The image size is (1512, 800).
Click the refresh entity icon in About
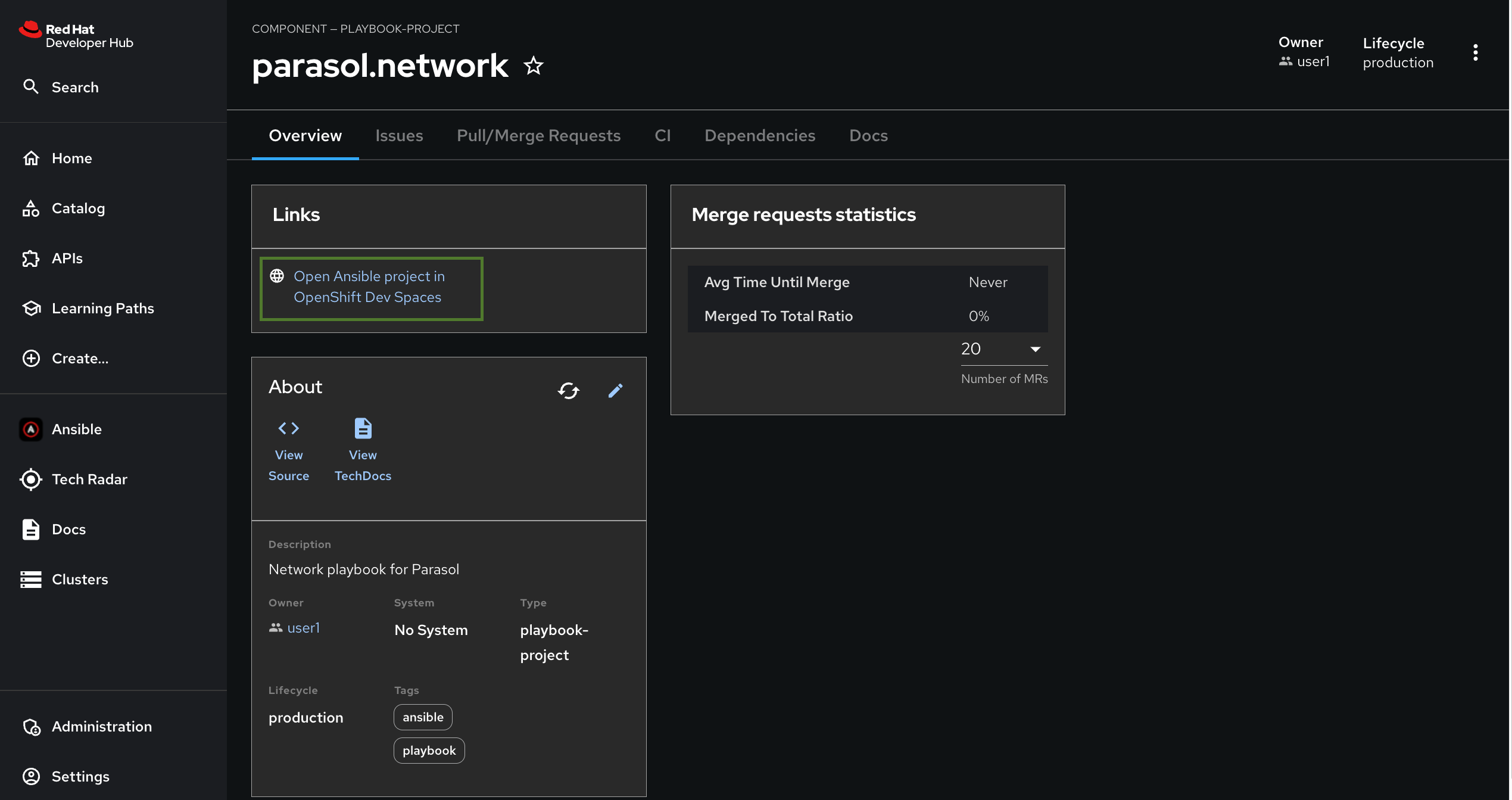click(568, 391)
